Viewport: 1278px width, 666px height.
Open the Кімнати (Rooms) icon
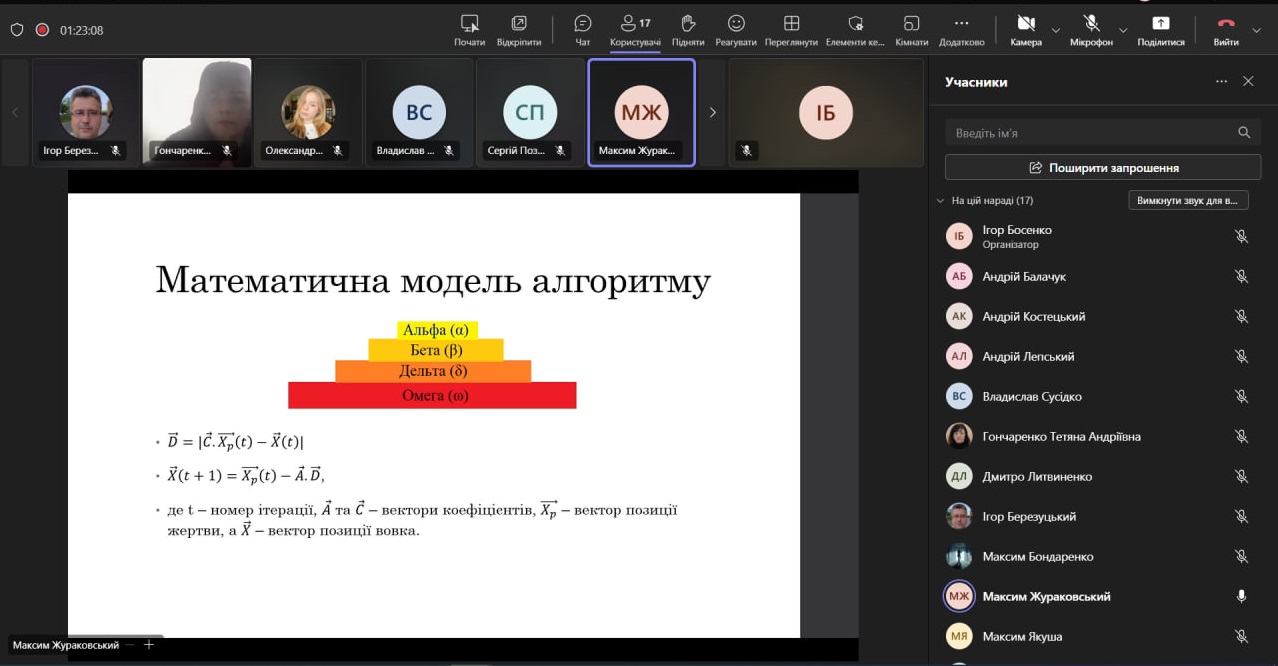(x=911, y=24)
